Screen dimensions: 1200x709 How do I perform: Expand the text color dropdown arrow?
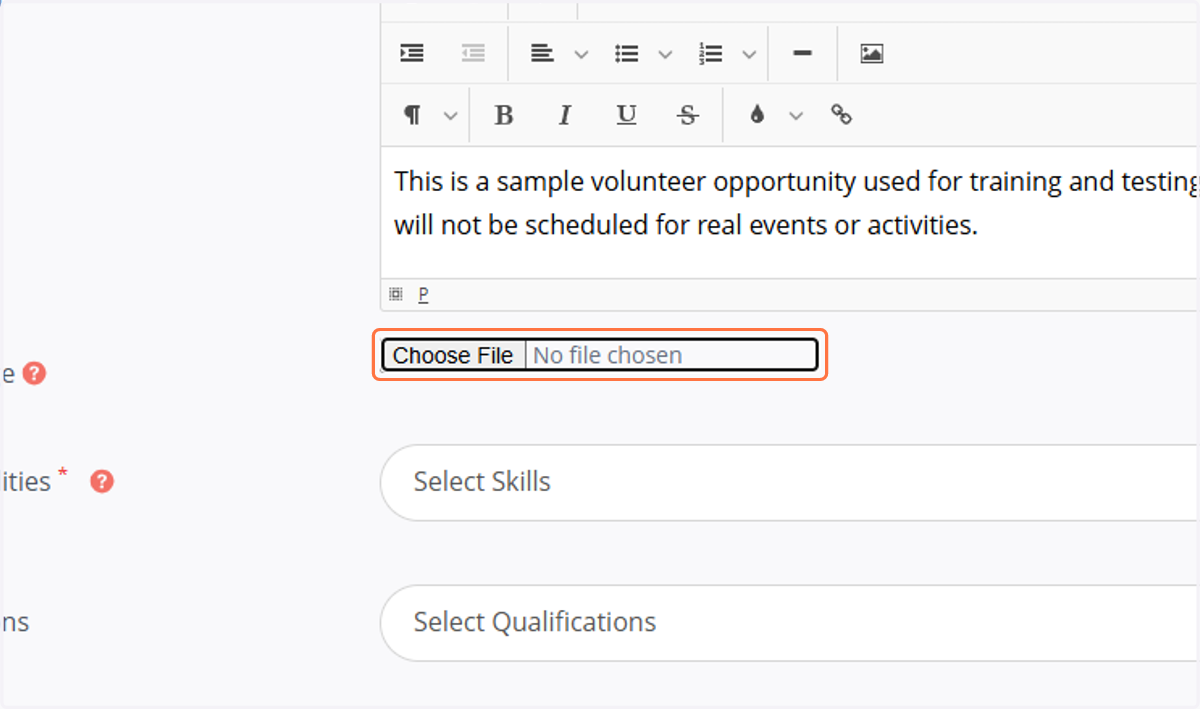tap(796, 116)
